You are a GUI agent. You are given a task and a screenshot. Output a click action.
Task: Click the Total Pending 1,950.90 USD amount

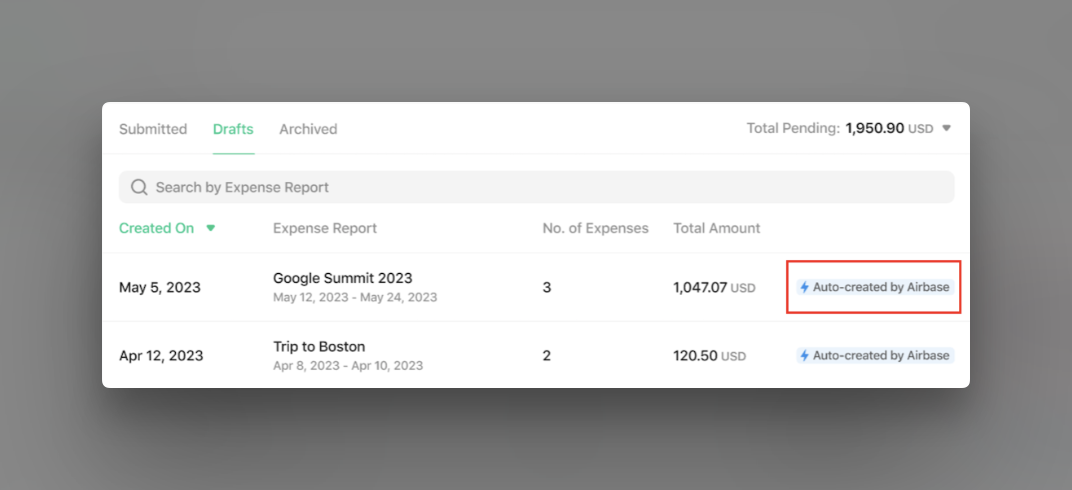889,128
